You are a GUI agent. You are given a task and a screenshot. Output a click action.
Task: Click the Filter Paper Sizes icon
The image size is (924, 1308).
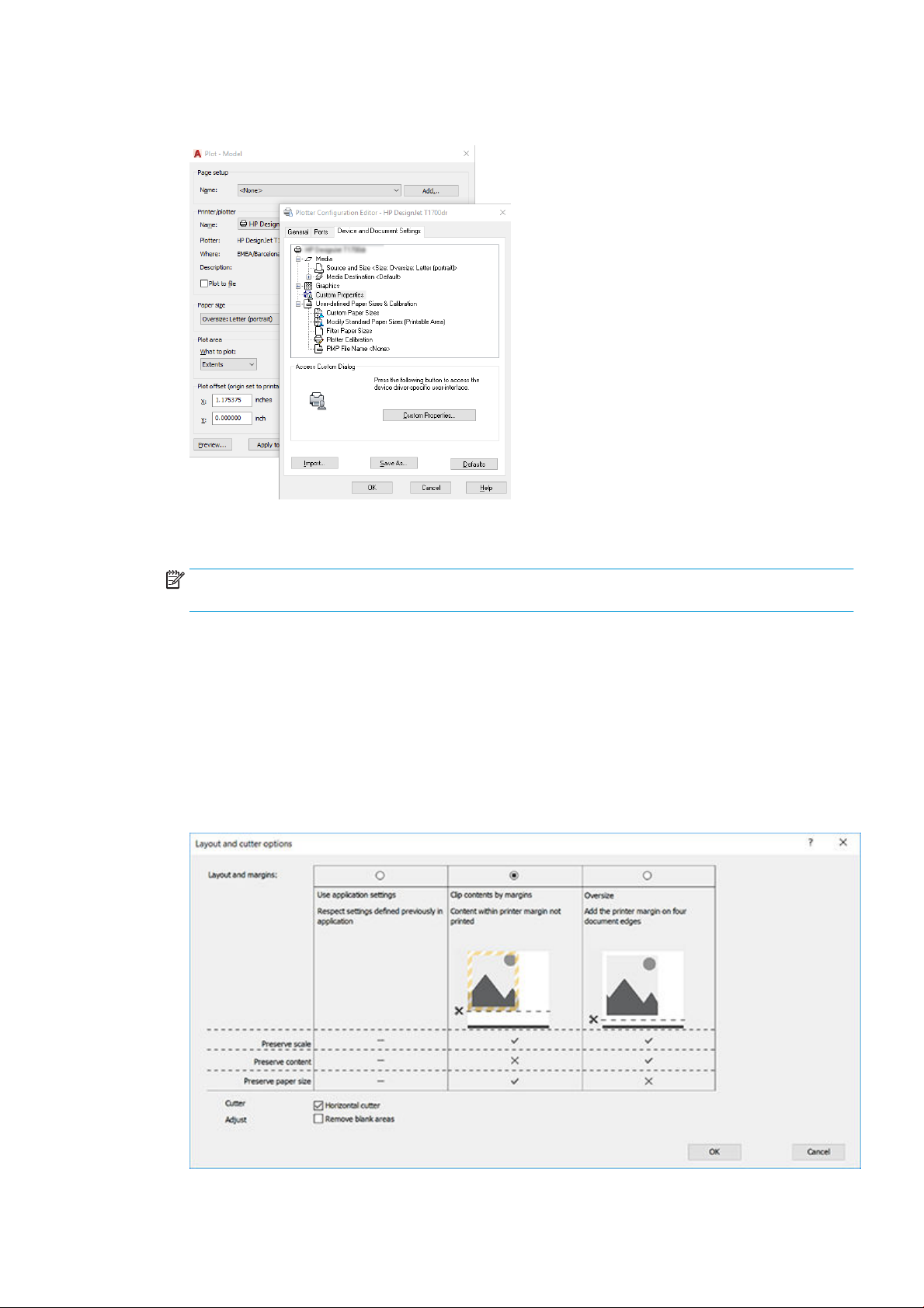click(319, 331)
